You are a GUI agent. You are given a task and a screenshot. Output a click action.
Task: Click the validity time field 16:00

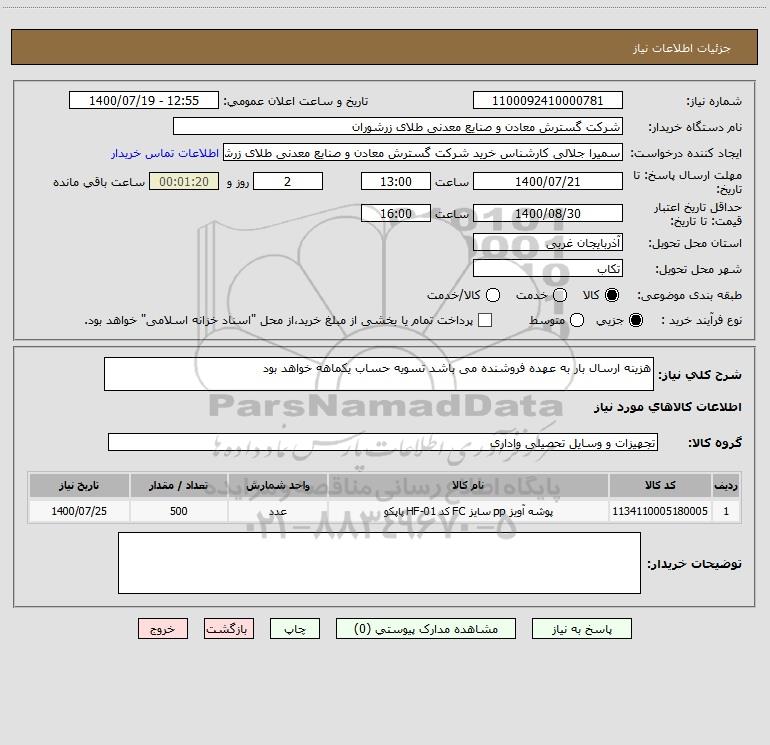point(396,213)
